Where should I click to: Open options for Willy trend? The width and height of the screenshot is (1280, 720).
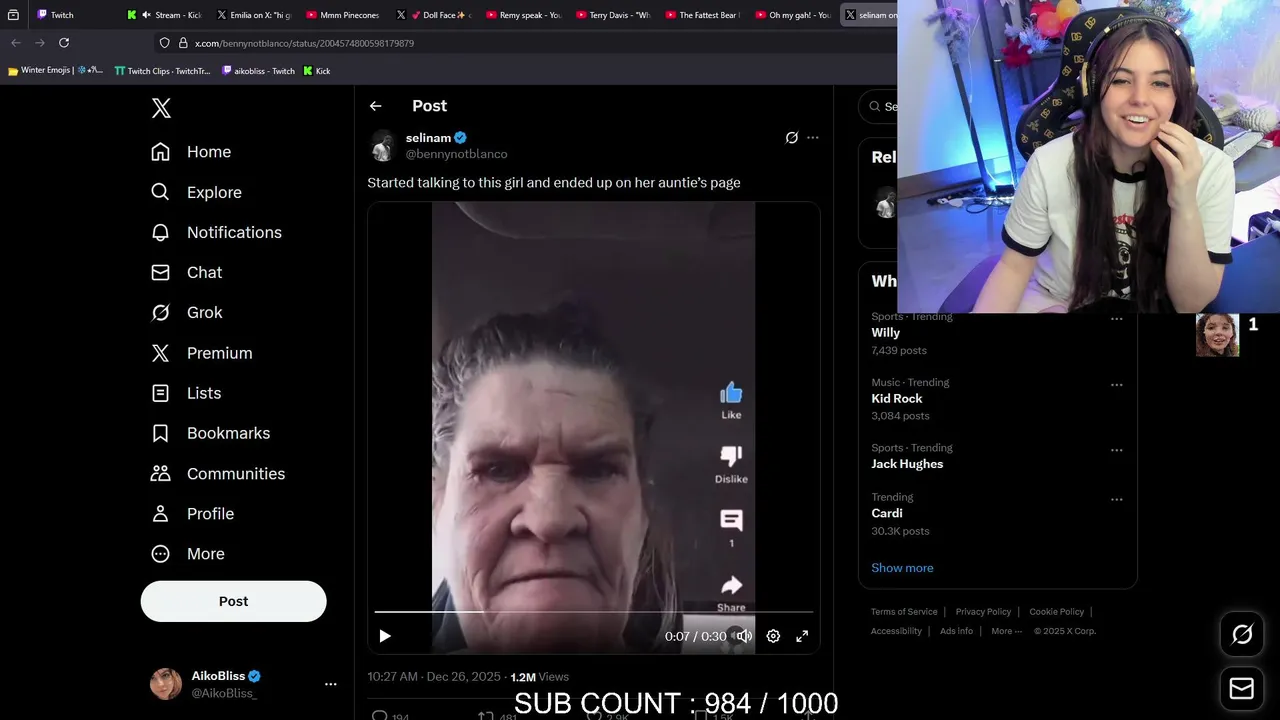[x=1117, y=319]
